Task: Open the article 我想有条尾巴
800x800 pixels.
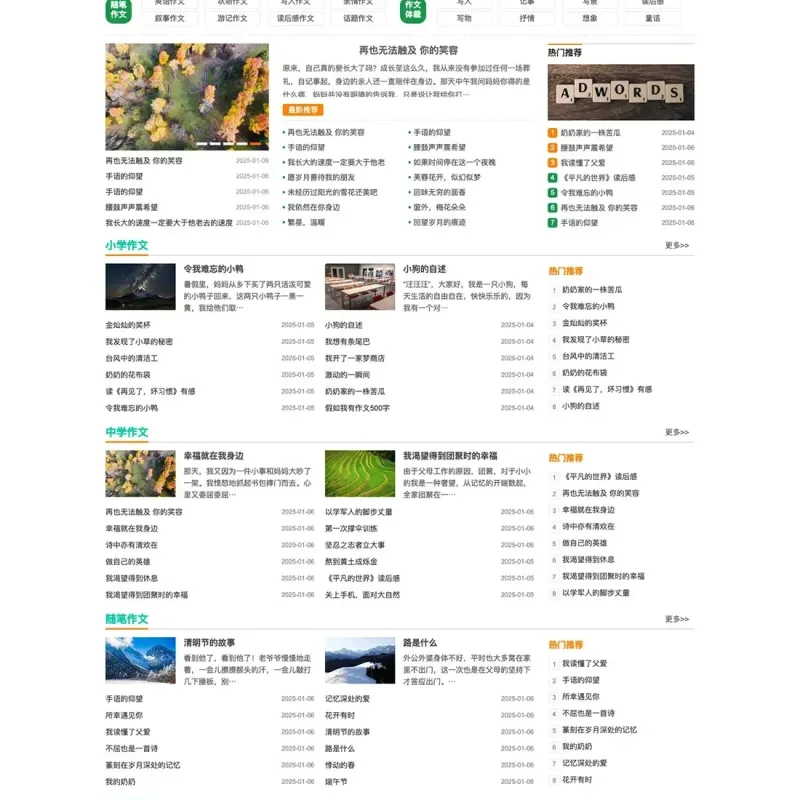Action: [347, 341]
